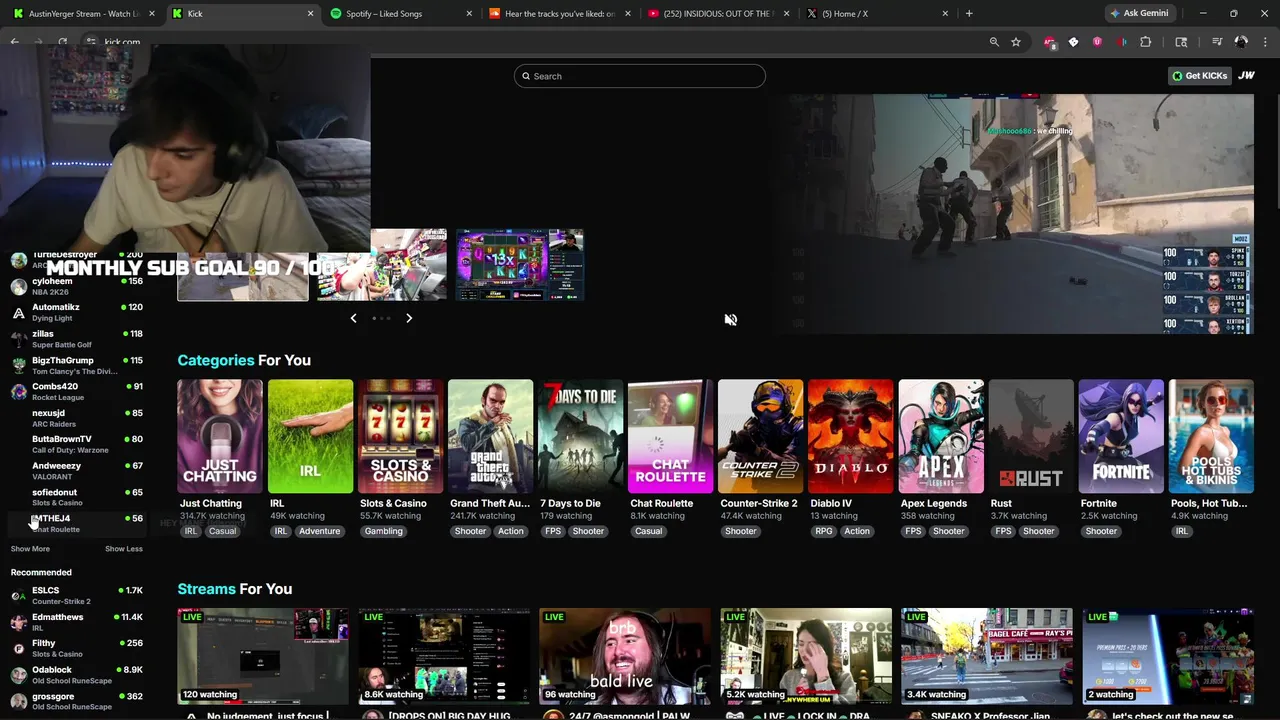Open the Grand Theft Auto category card
1280x720 pixels.
(x=490, y=436)
